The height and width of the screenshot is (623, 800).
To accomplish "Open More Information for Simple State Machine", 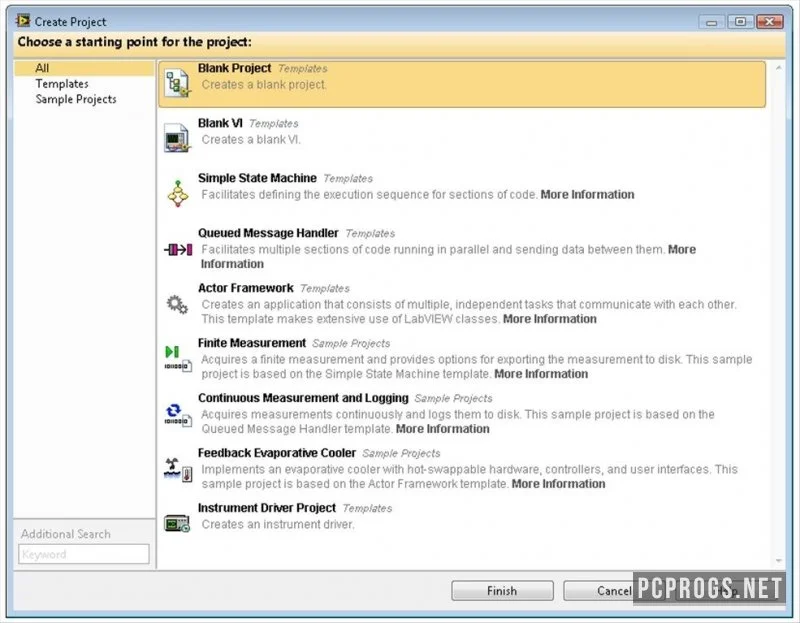I will (587, 194).
